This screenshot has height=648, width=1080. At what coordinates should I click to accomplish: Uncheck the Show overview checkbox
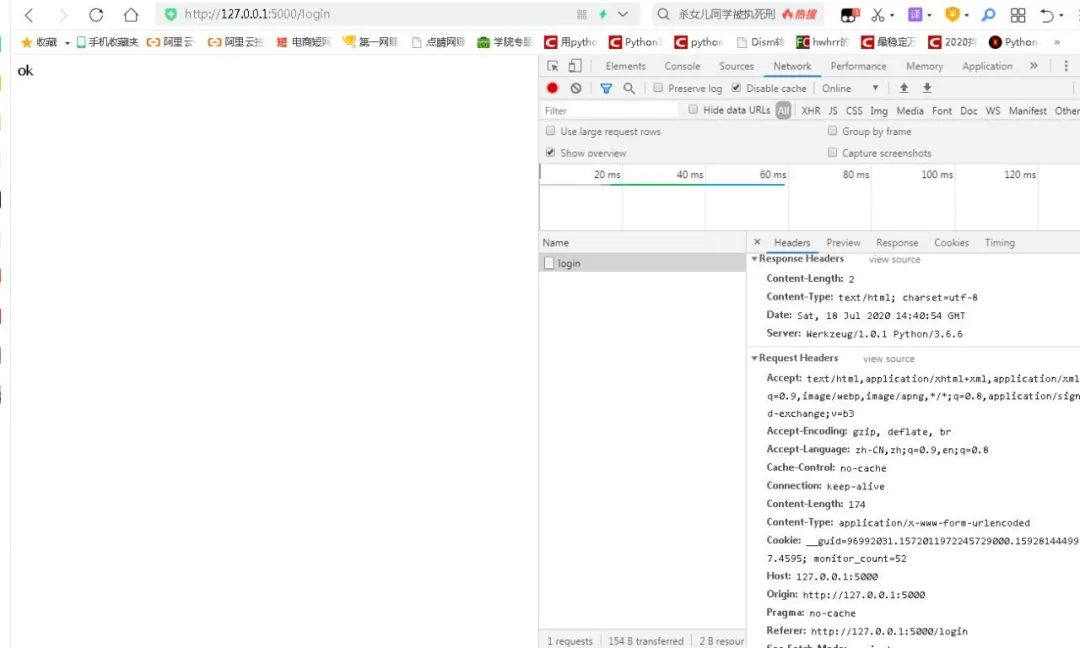pyautogui.click(x=550, y=152)
